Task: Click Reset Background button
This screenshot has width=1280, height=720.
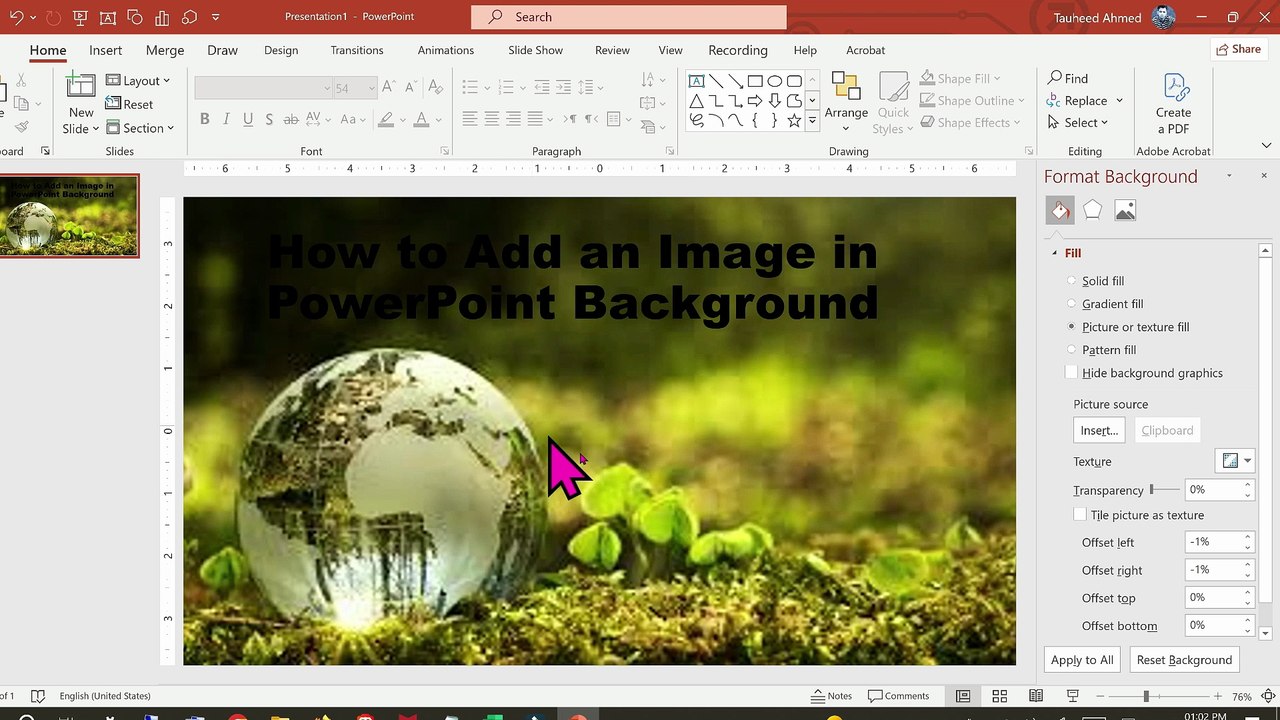Action: [x=1184, y=660]
